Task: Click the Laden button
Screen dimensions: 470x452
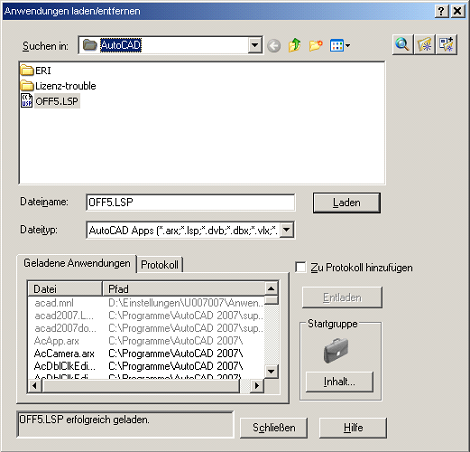Action: pyautogui.click(x=347, y=203)
